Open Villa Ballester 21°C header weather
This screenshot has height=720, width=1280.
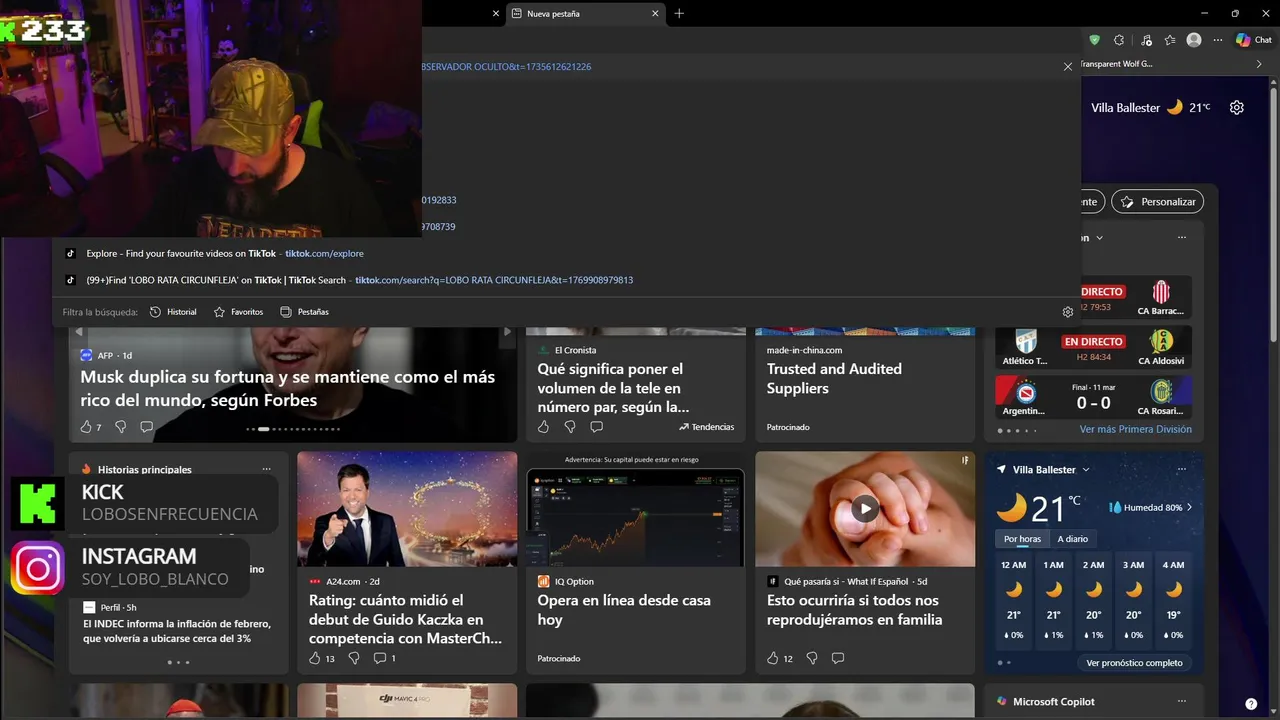pos(1151,107)
